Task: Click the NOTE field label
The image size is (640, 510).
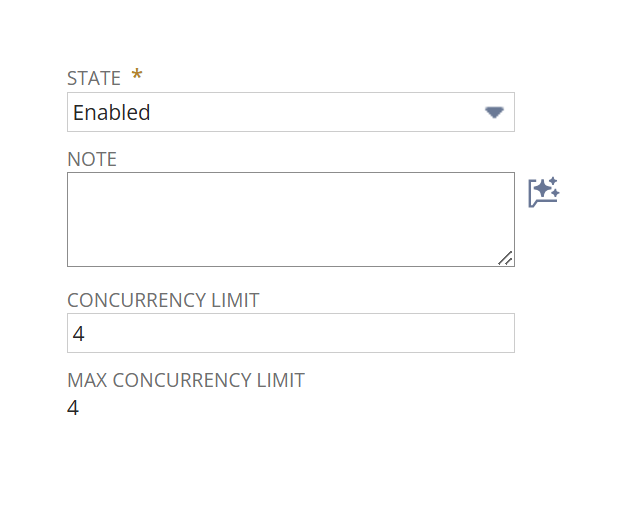Action: point(92,159)
